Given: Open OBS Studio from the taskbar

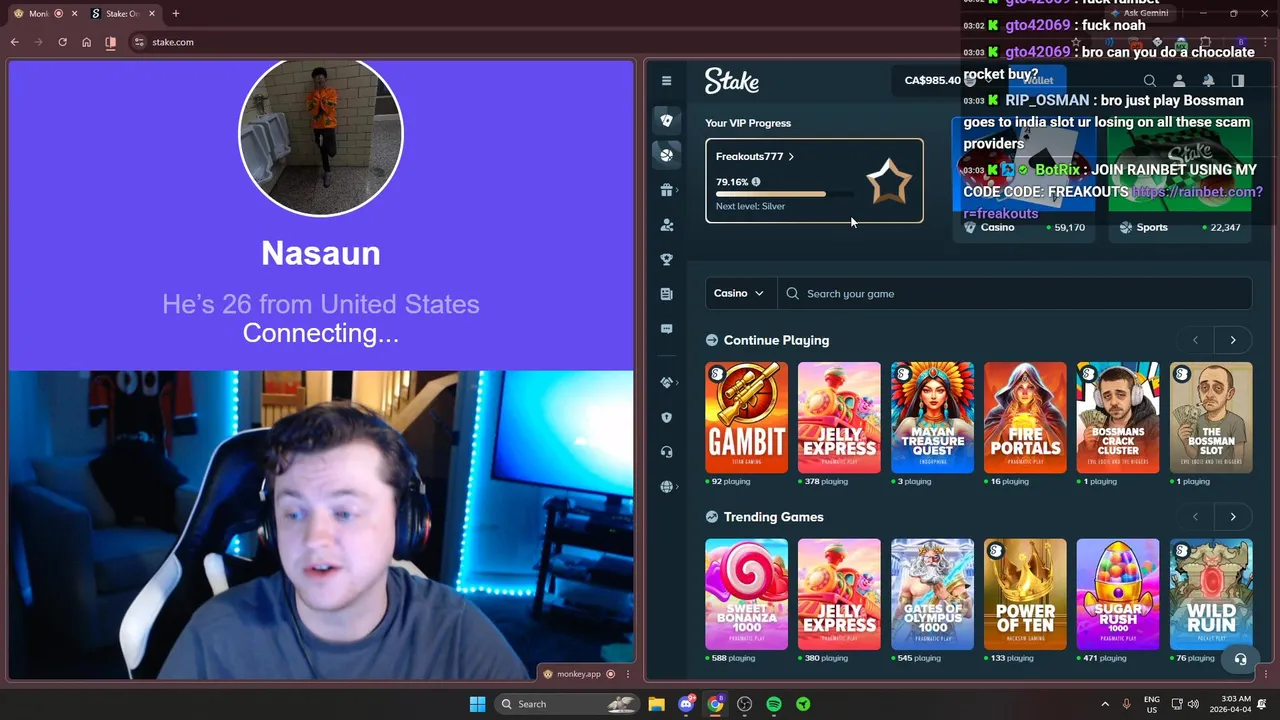Looking at the screenshot, I should 744,704.
